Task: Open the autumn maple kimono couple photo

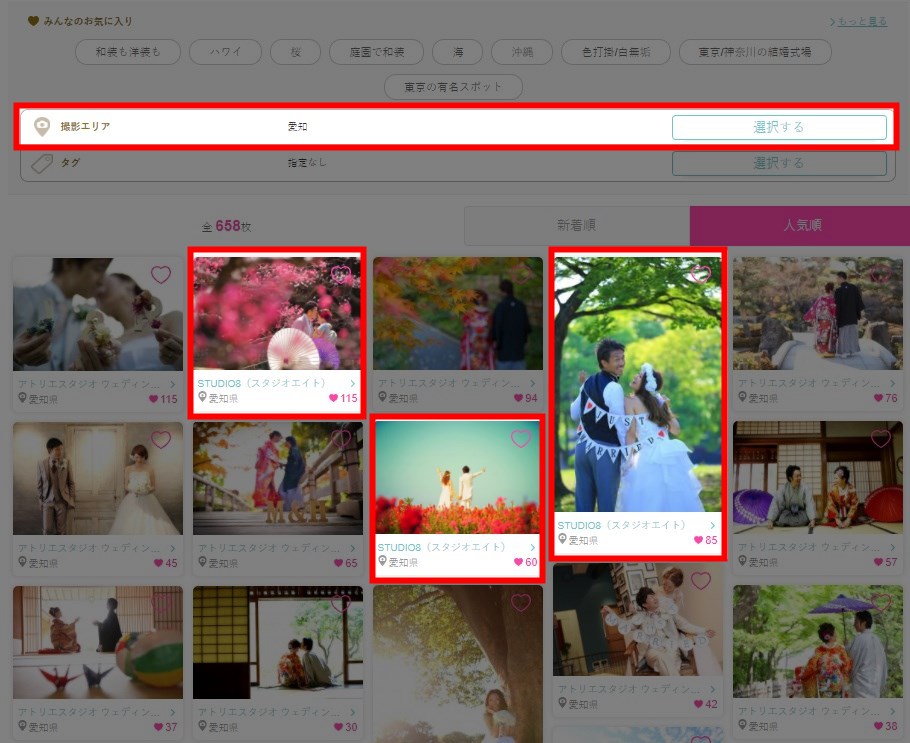Action: click(x=458, y=313)
